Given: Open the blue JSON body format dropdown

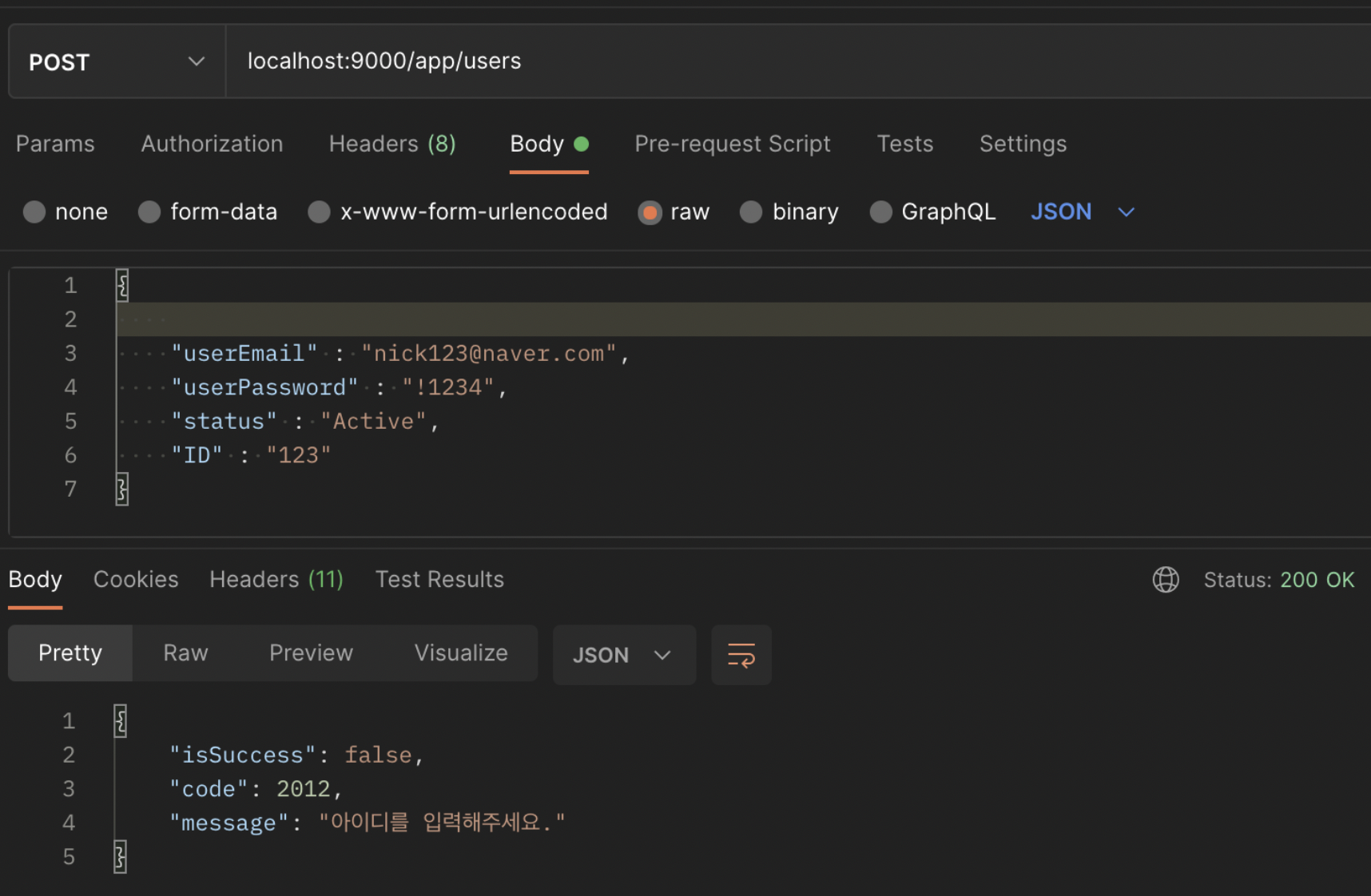Looking at the screenshot, I should tap(1083, 212).
